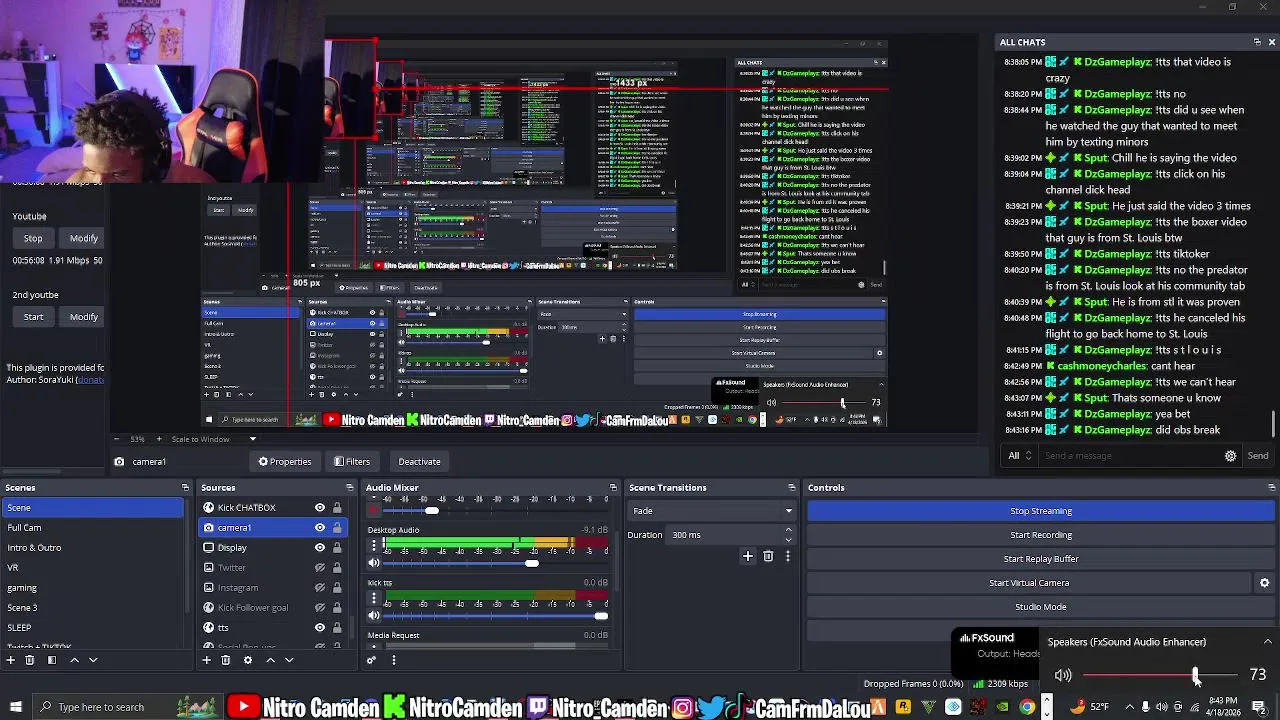Hide the tts source
Viewport: 1280px width, 720px height.
[x=320, y=628]
